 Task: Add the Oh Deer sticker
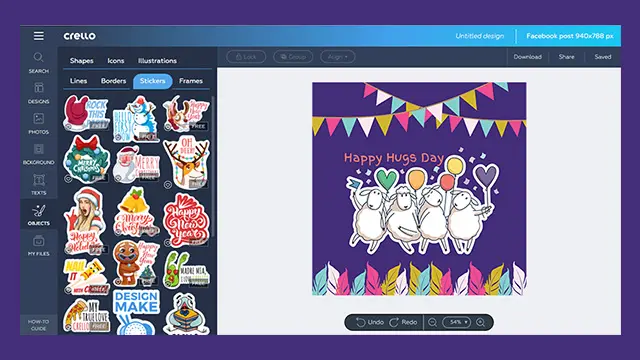[x=186, y=163]
